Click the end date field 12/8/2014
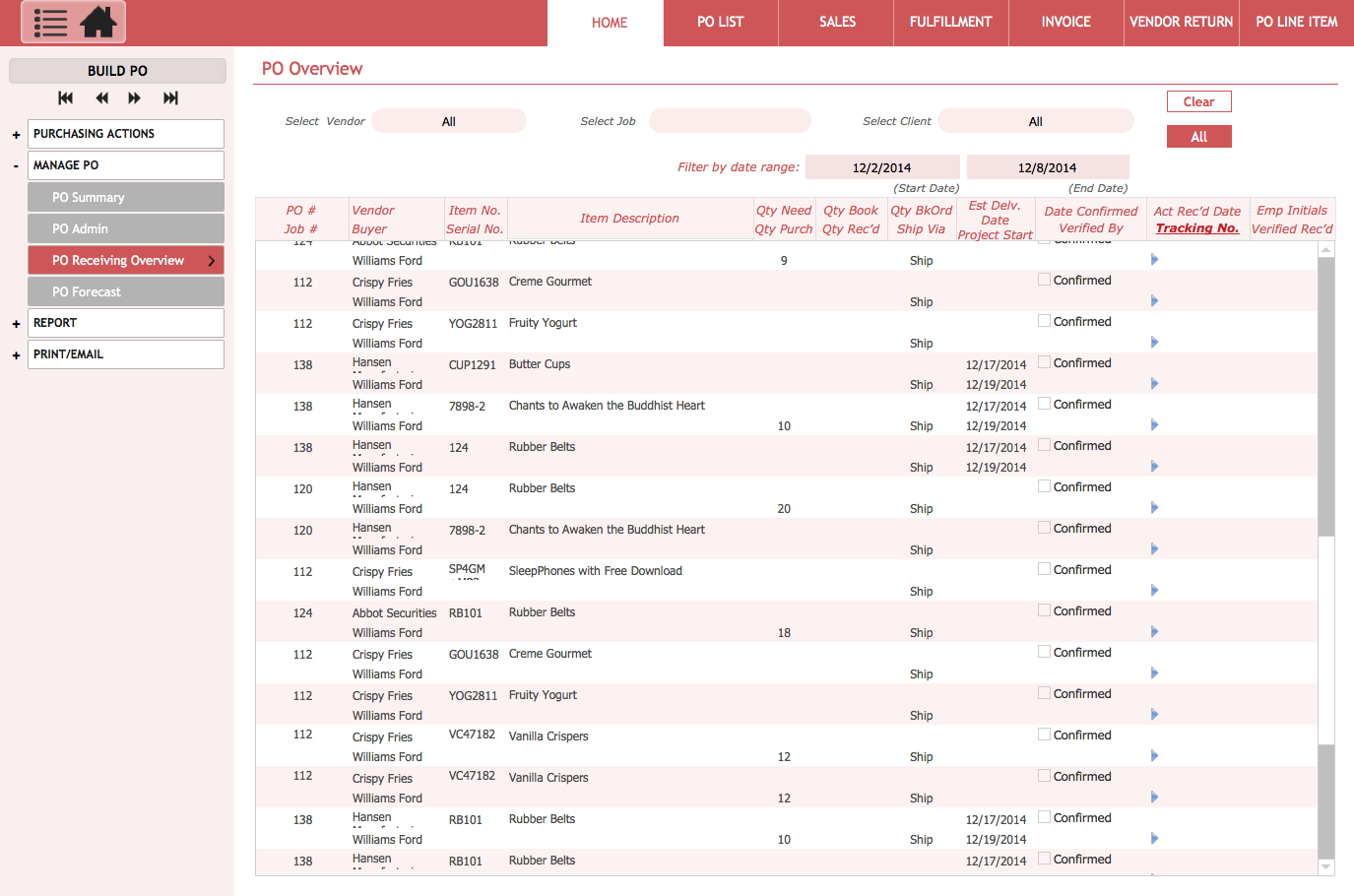 coord(1048,167)
